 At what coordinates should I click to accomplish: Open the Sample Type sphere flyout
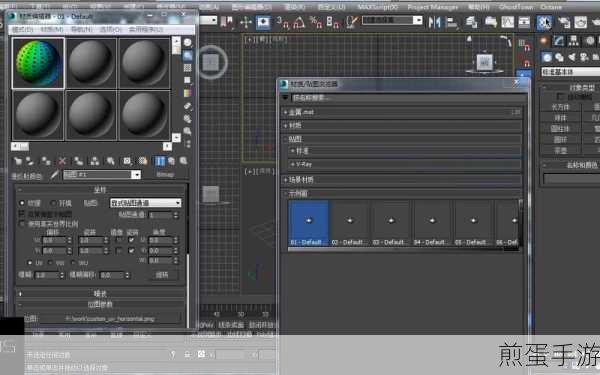(x=188, y=42)
